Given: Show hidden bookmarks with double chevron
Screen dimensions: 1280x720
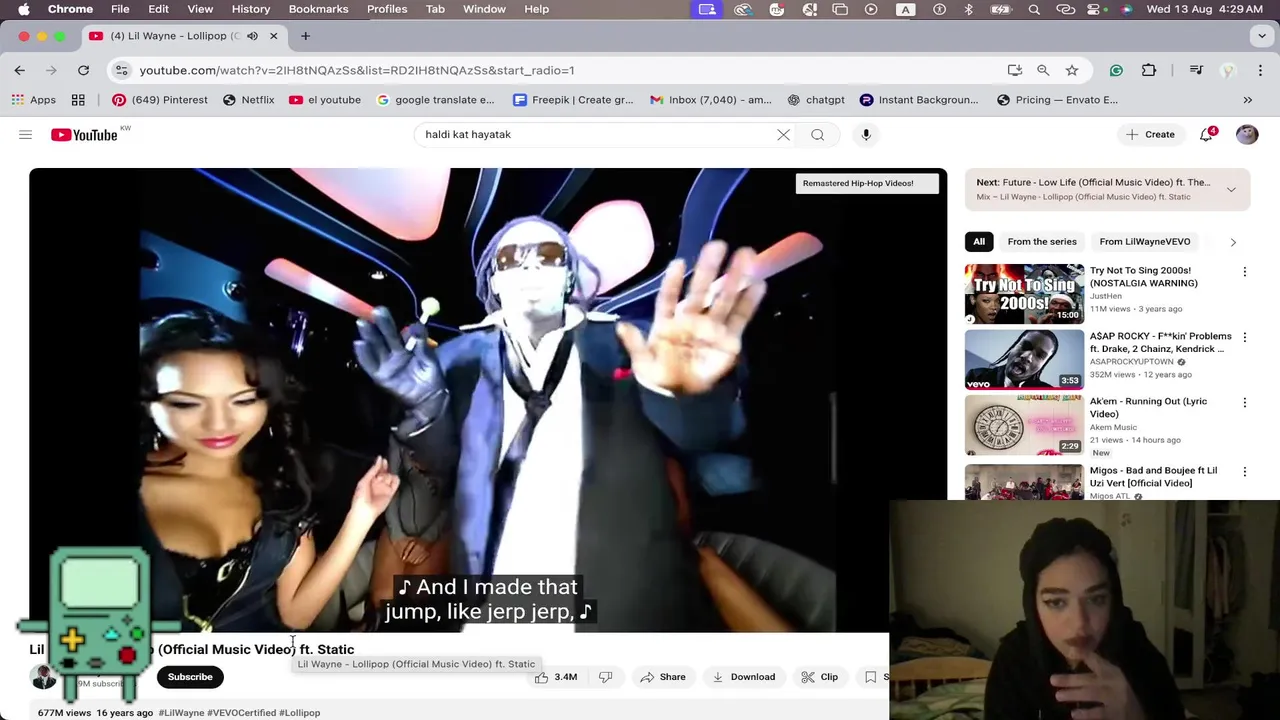Looking at the screenshot, I should [x=1247, y=100].
